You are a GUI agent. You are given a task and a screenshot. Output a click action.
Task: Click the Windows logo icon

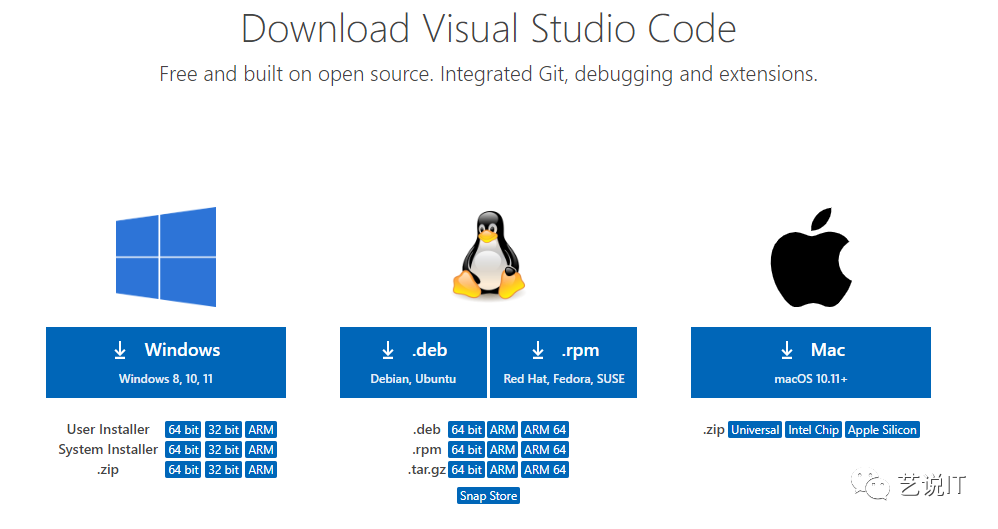tap(166, 256)
